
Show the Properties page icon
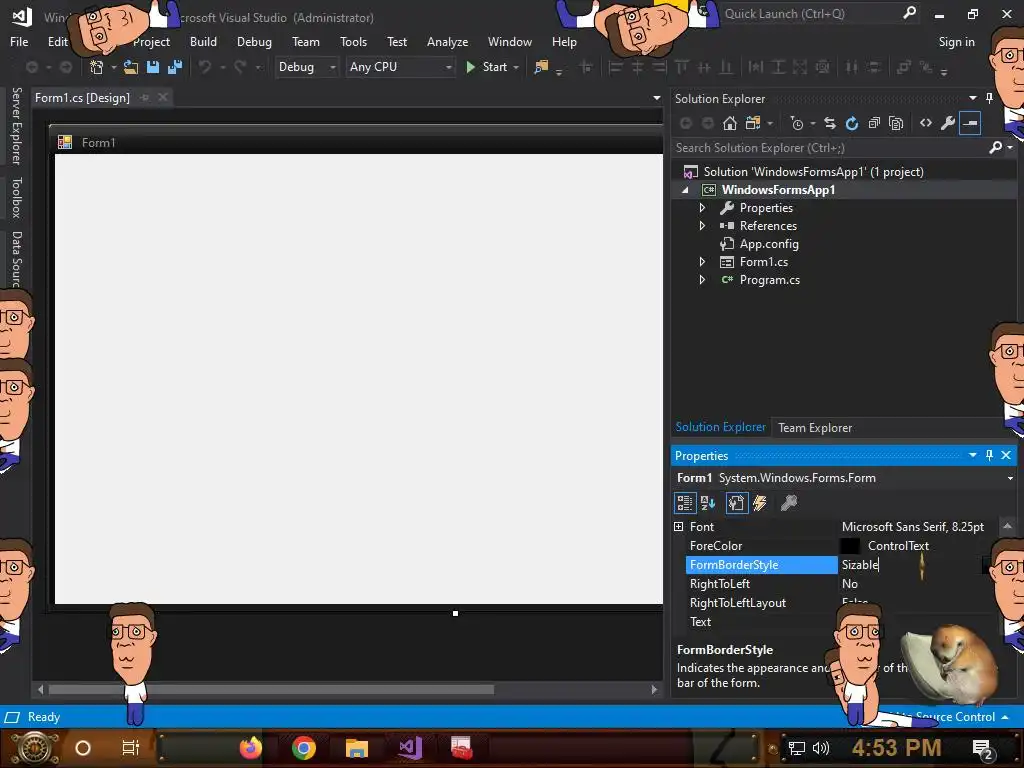[x=737, y=503]
